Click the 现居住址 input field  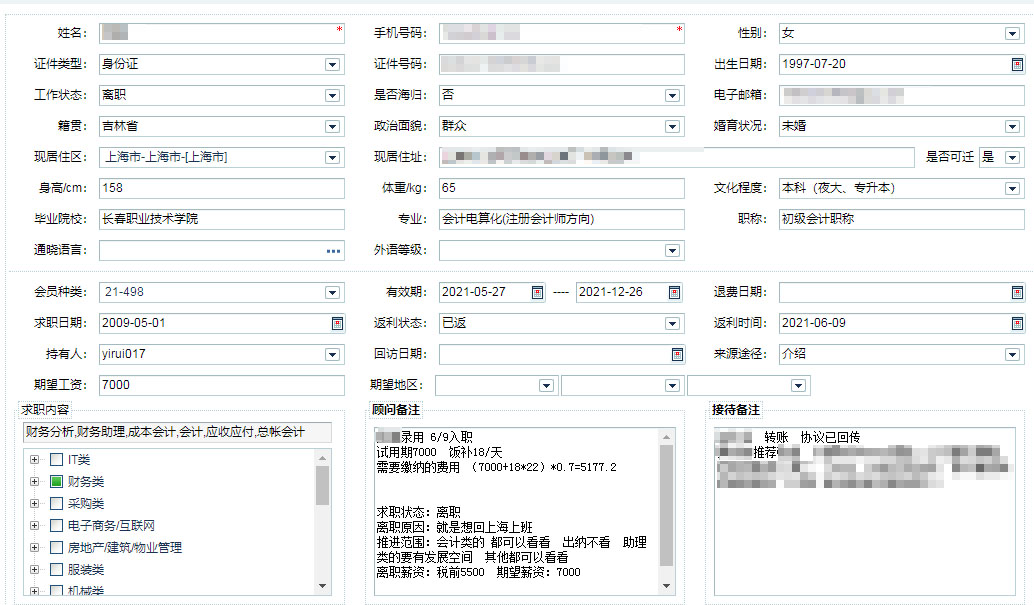pyautogui.click(x=677, y=157)
